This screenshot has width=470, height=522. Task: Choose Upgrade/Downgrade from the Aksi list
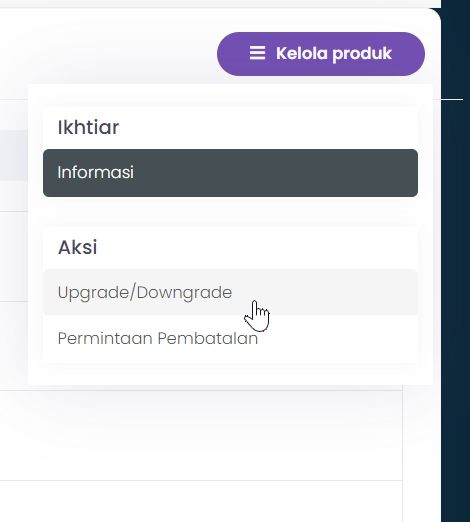click(x=230, y=292)
